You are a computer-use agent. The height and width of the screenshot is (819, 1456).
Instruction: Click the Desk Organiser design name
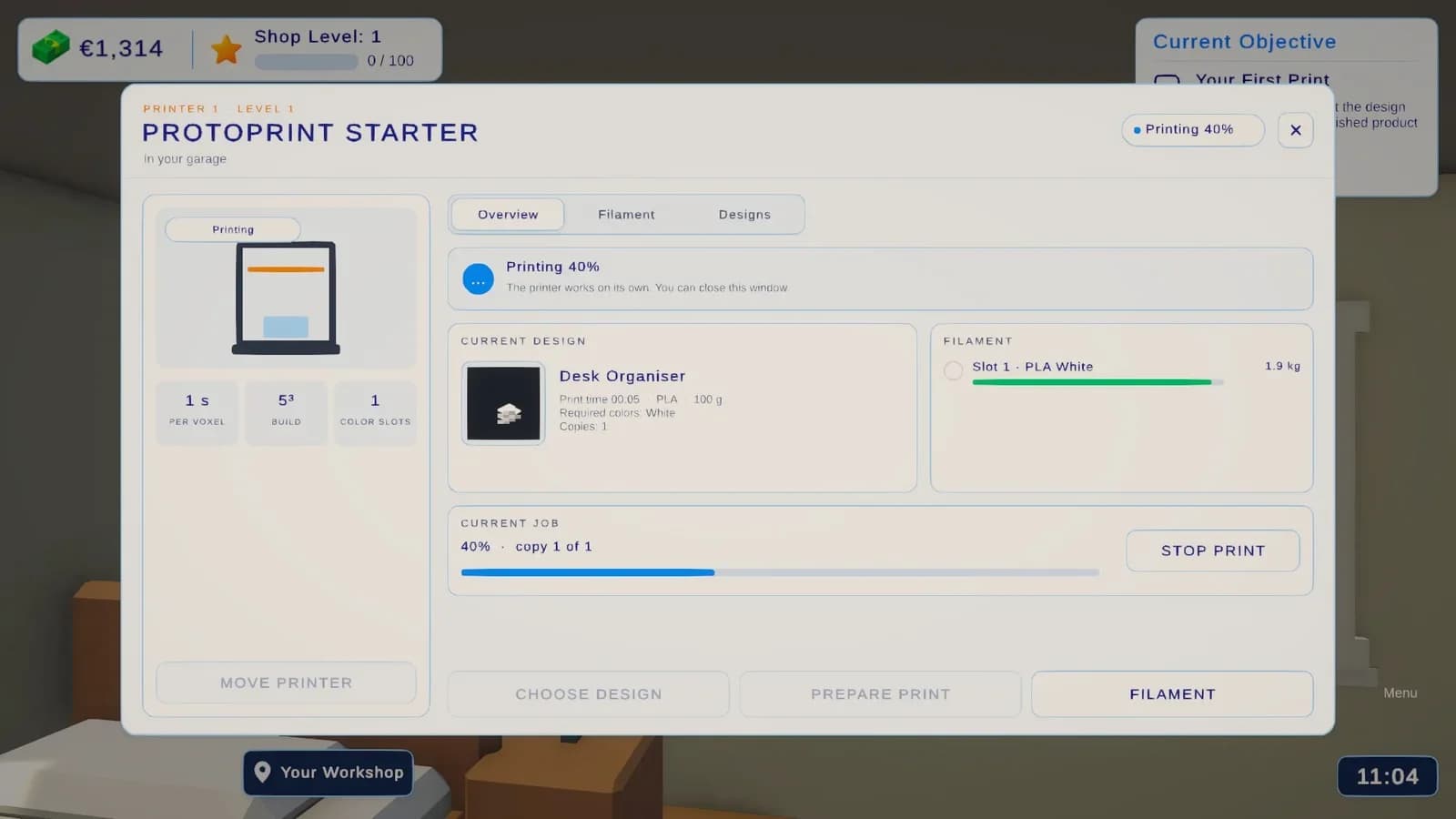point(622,376)
